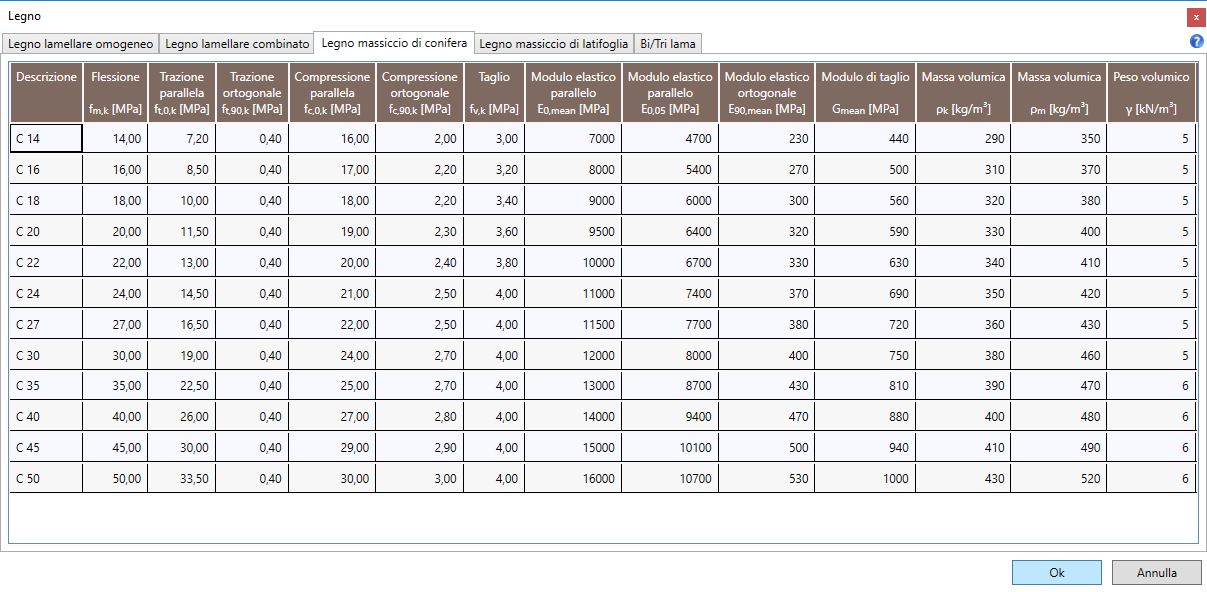Close the Legno dialog with red X

1196,17
